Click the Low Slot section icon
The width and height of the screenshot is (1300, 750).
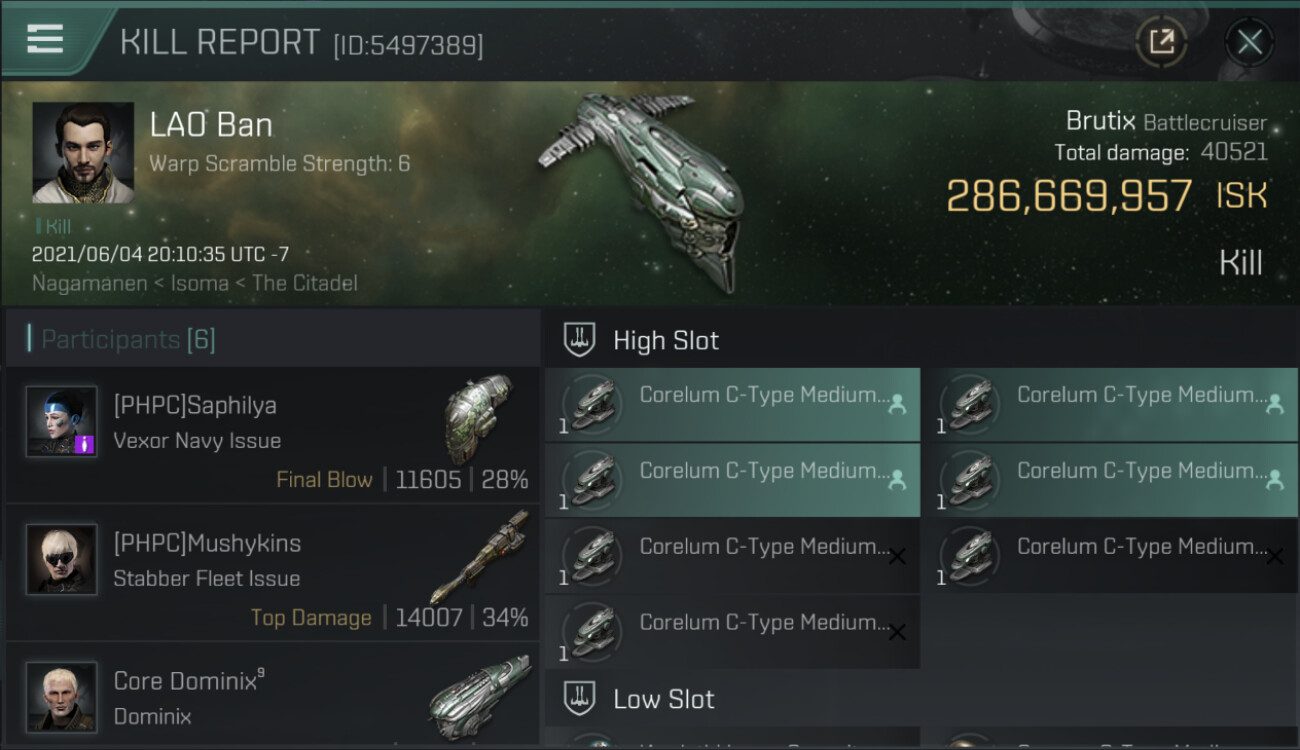(x=580, y=698)
